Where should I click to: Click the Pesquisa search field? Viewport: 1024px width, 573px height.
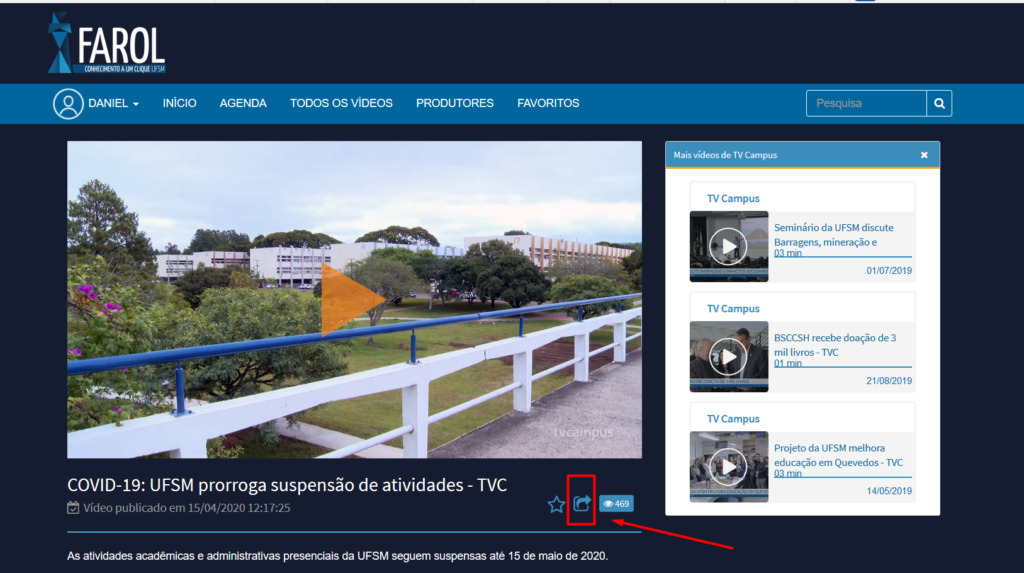866,104
